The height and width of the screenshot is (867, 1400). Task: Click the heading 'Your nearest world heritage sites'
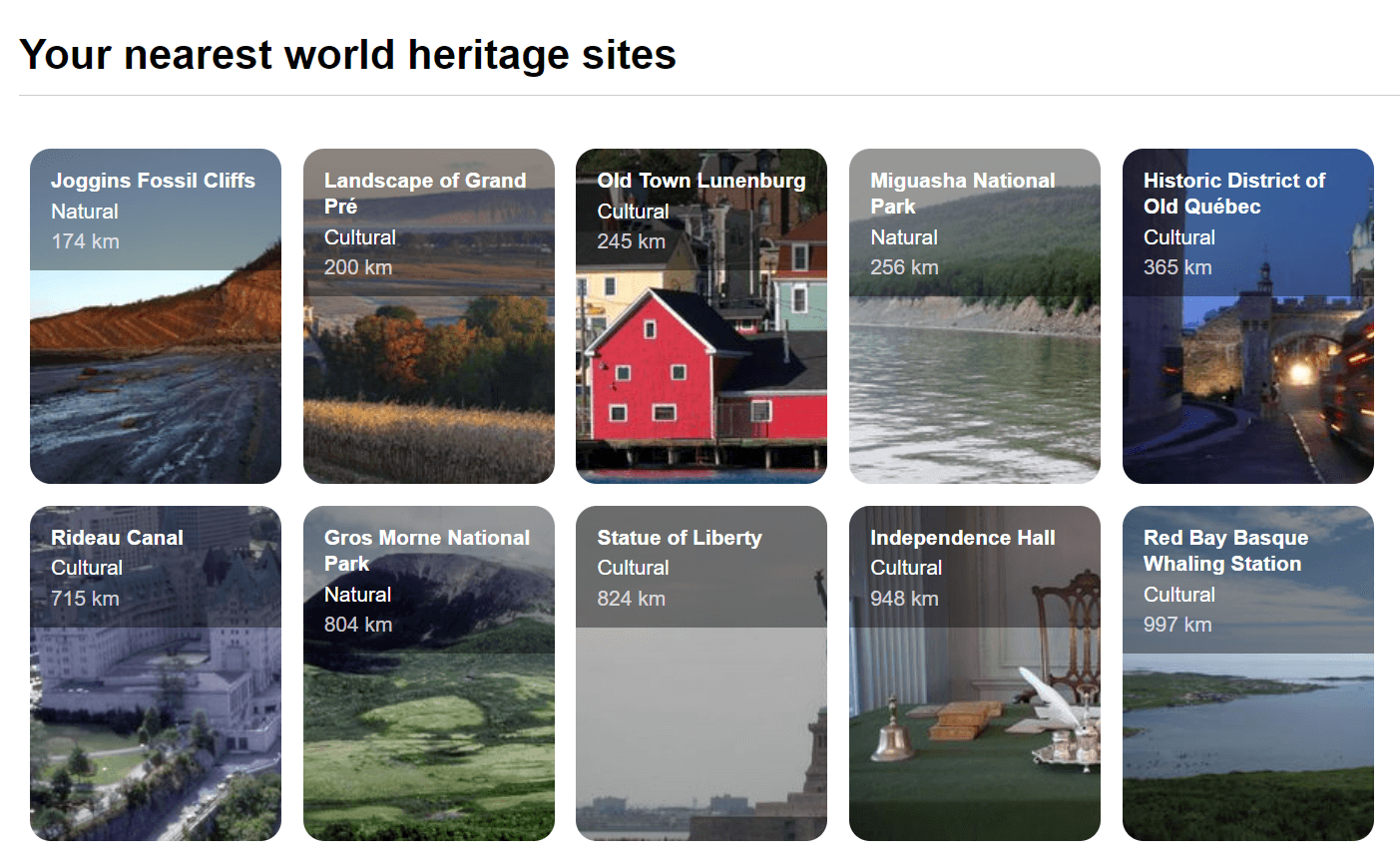pyautogui.click(x=349, y=54)
